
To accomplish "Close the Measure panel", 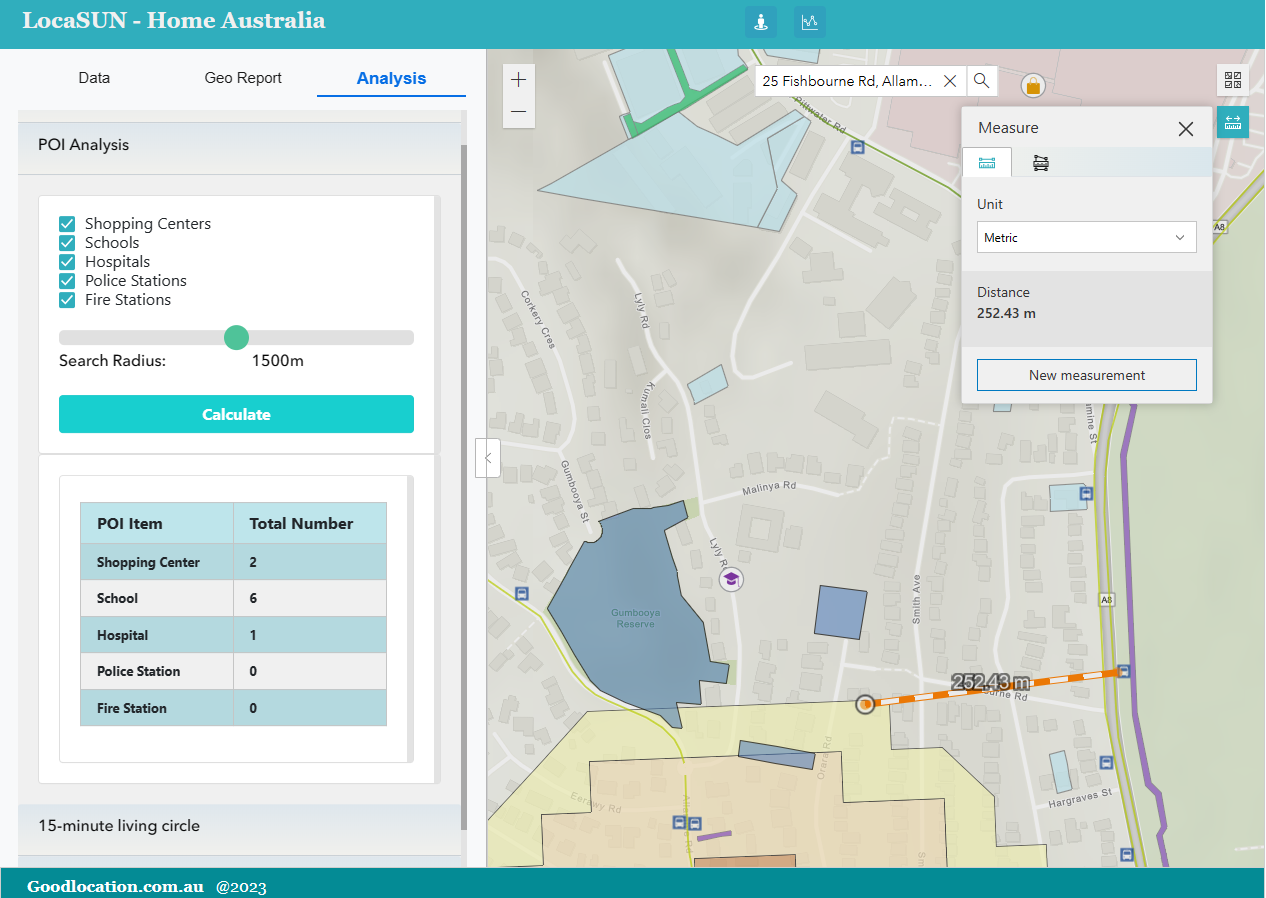I will coord(1186,129).
